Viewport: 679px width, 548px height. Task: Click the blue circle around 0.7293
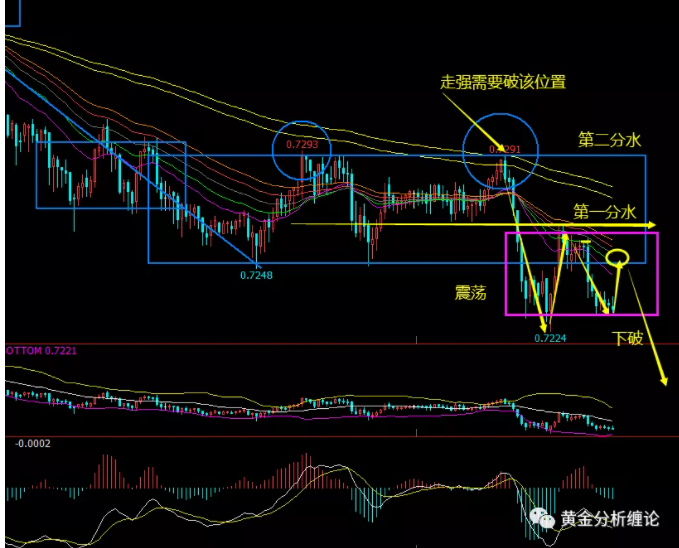303,150
